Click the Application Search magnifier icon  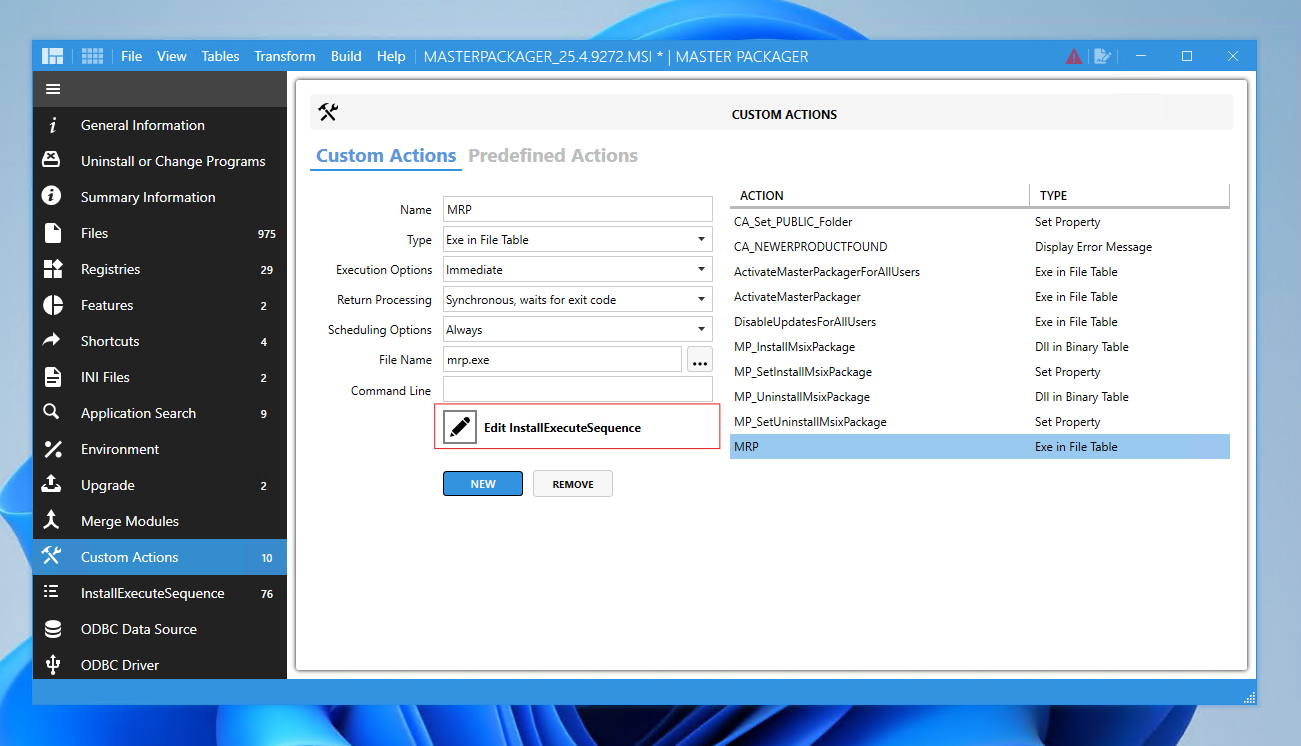point(52,413)
